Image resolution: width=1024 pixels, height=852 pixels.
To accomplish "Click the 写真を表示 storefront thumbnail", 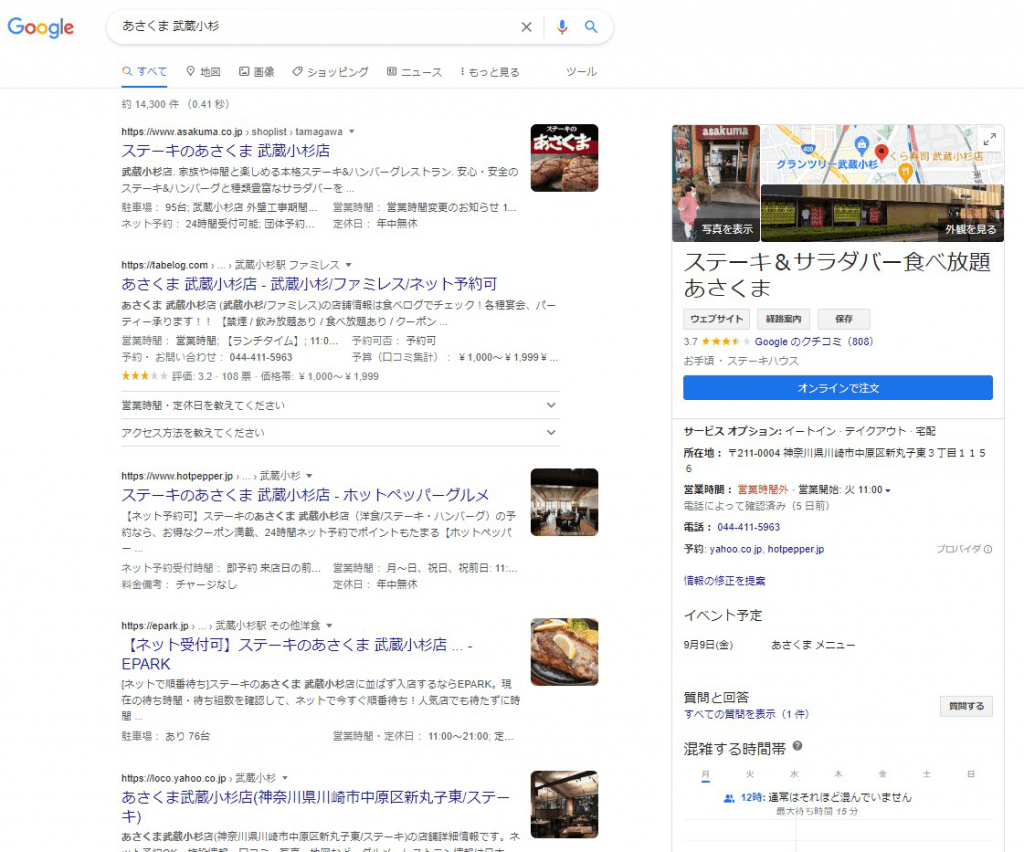I will 716,183.
